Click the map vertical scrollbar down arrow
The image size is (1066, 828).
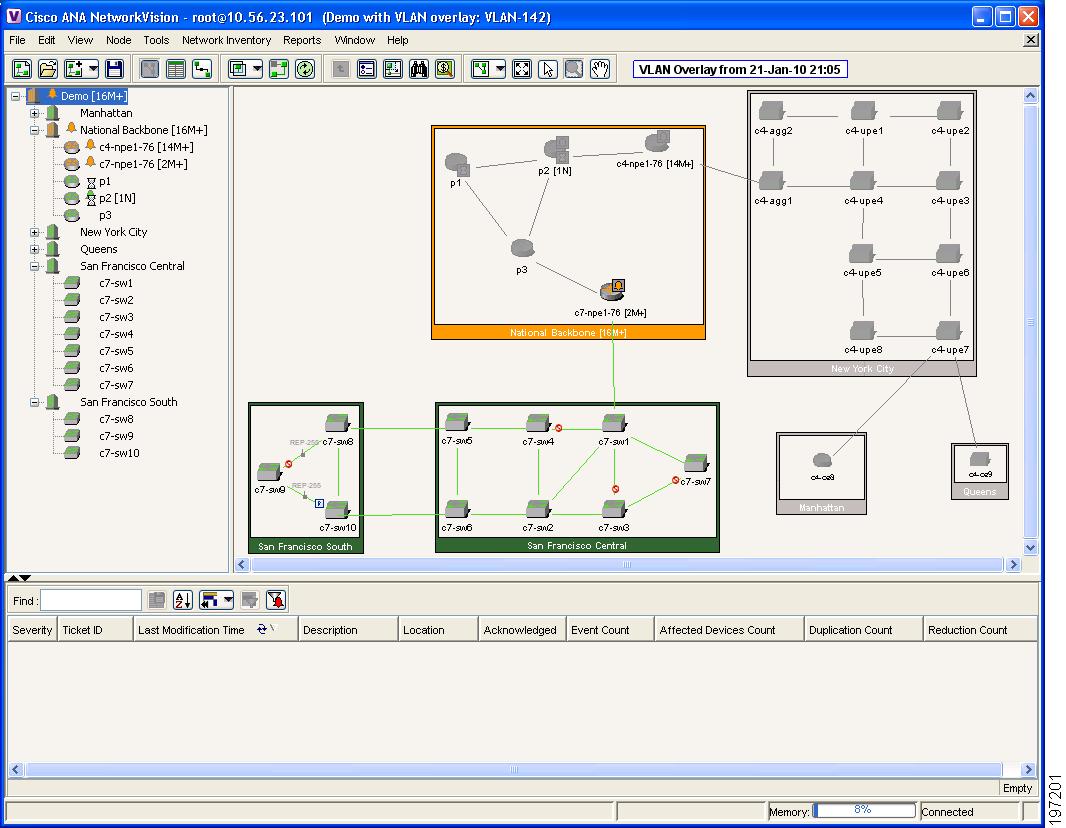click(x=1031, y=547)
